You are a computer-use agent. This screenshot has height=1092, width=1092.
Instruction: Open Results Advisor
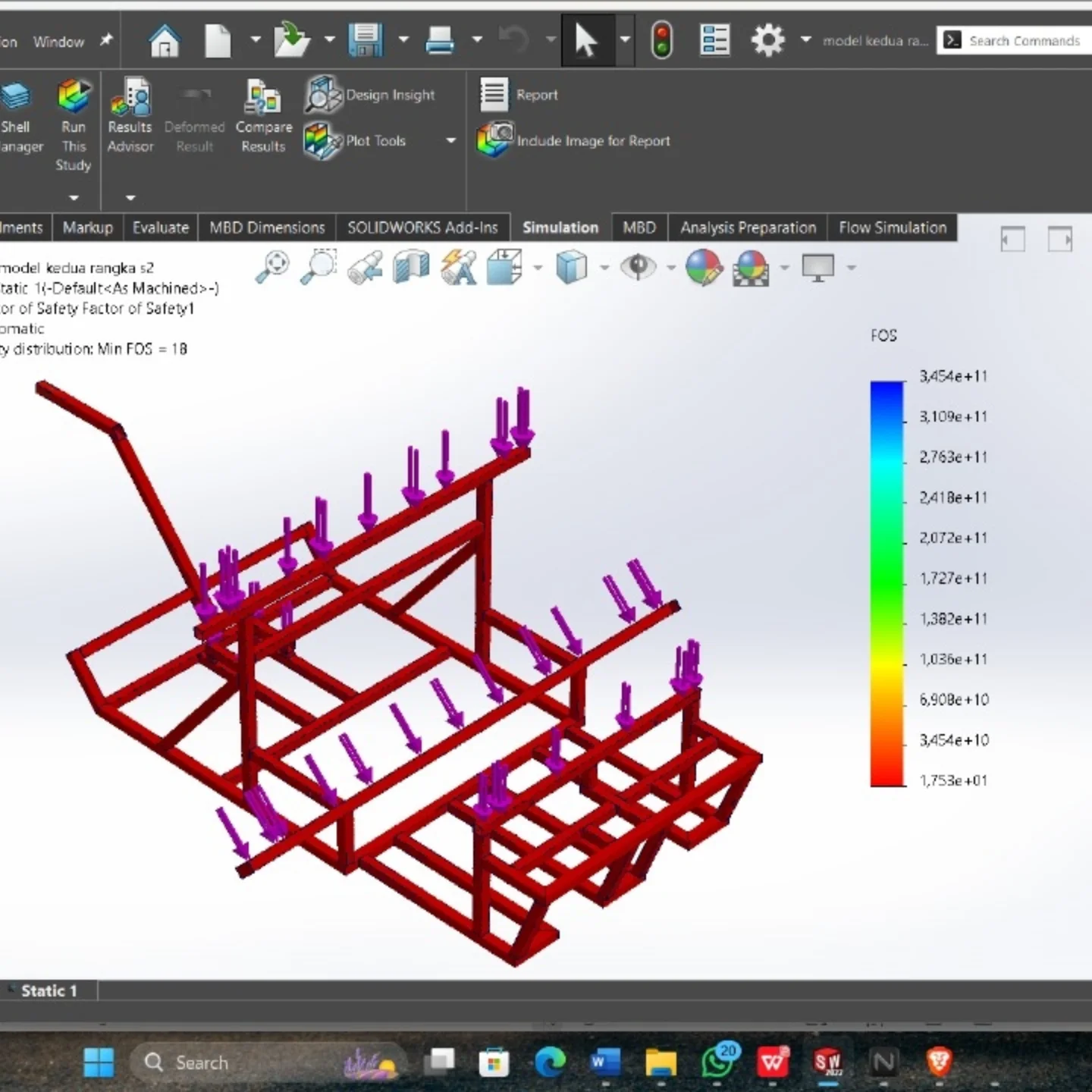[130, 116]
